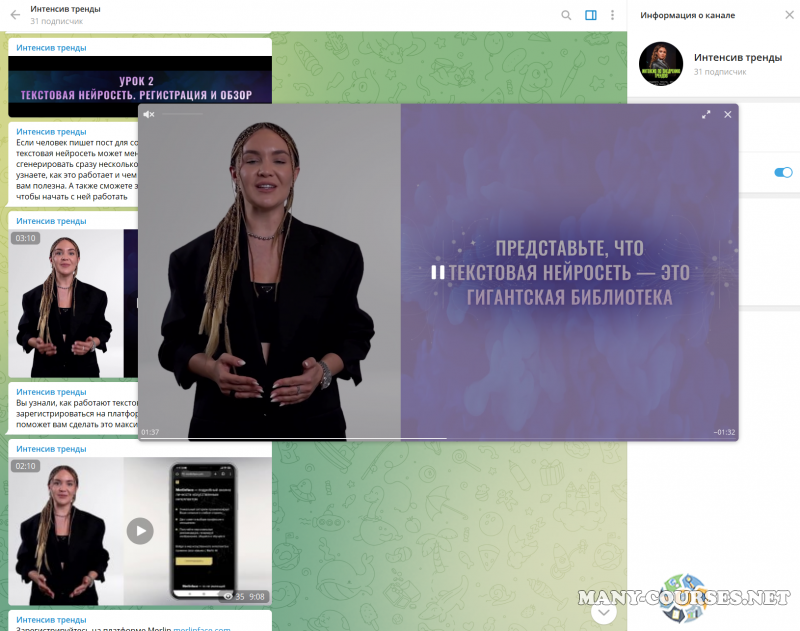Expand the floating video to fullscreen
Image resolution: width=800 pixels, height=631 pixels.
point(706,115)
